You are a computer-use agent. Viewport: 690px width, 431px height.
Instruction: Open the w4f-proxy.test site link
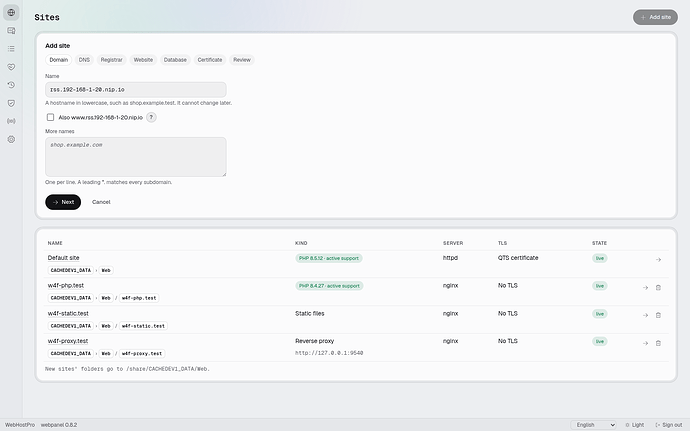pyautogui.click(x=68, y=341)
